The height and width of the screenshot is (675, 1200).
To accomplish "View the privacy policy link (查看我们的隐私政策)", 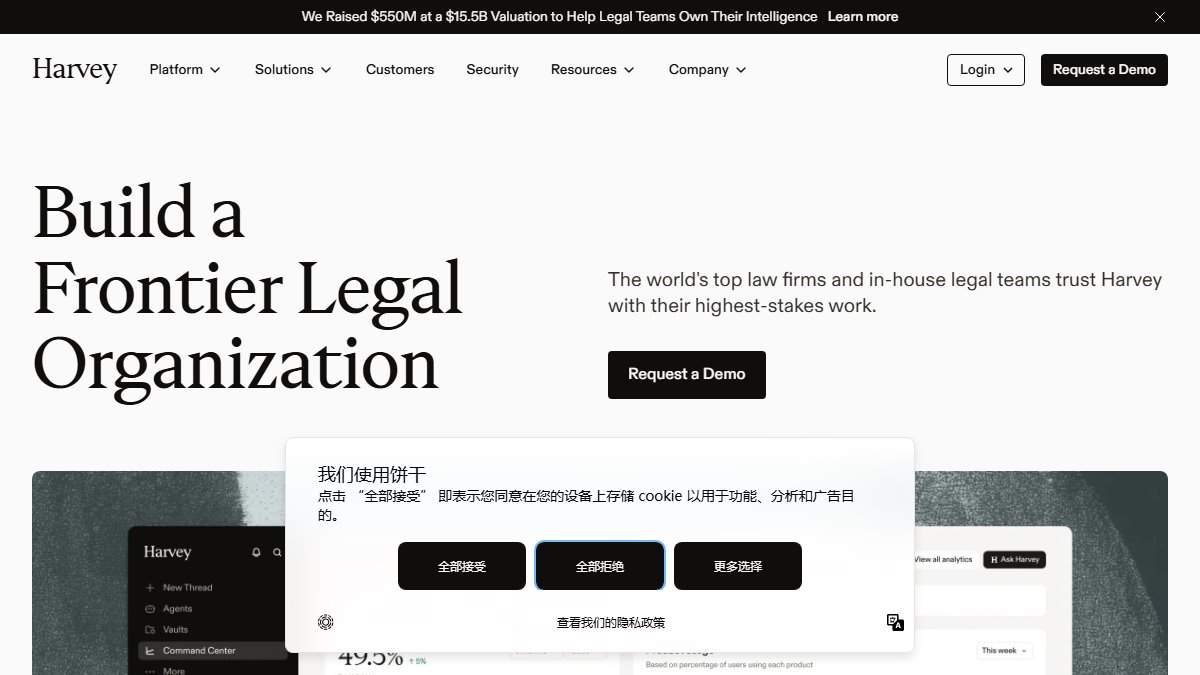I will pos(611,623).
